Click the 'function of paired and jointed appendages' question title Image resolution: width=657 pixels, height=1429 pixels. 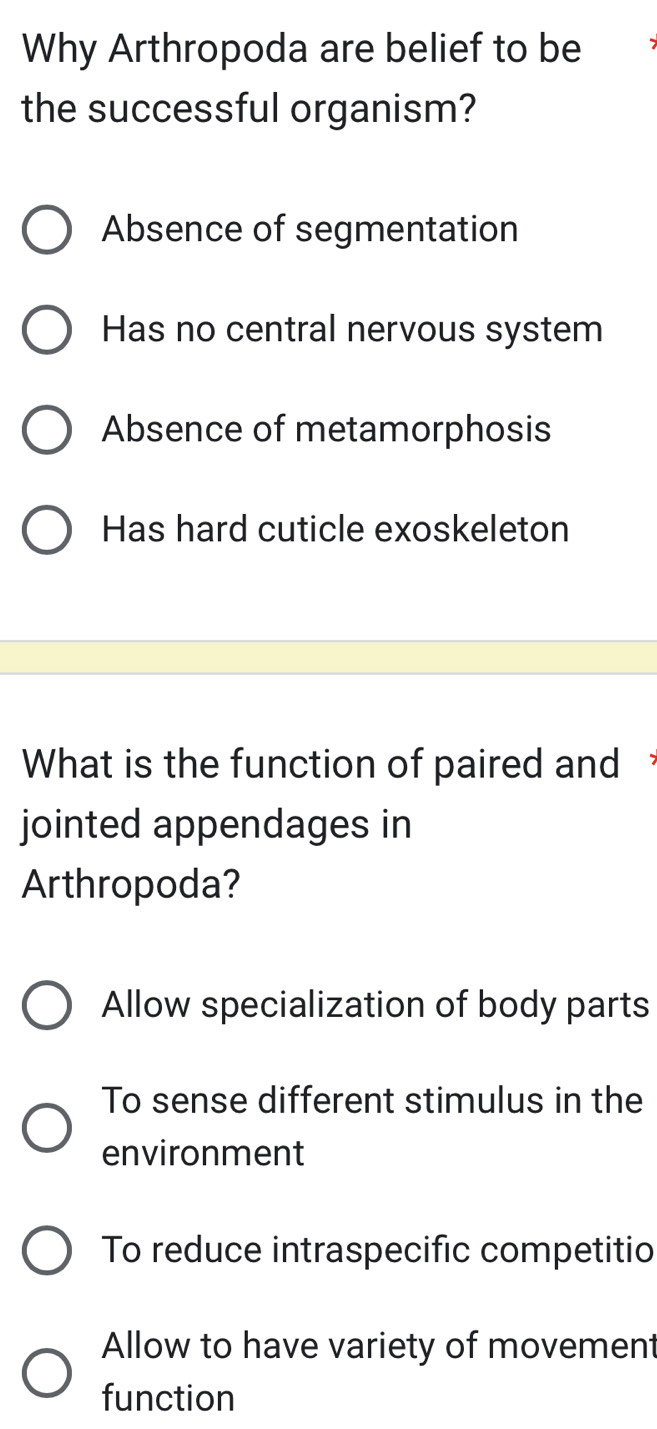320,825
